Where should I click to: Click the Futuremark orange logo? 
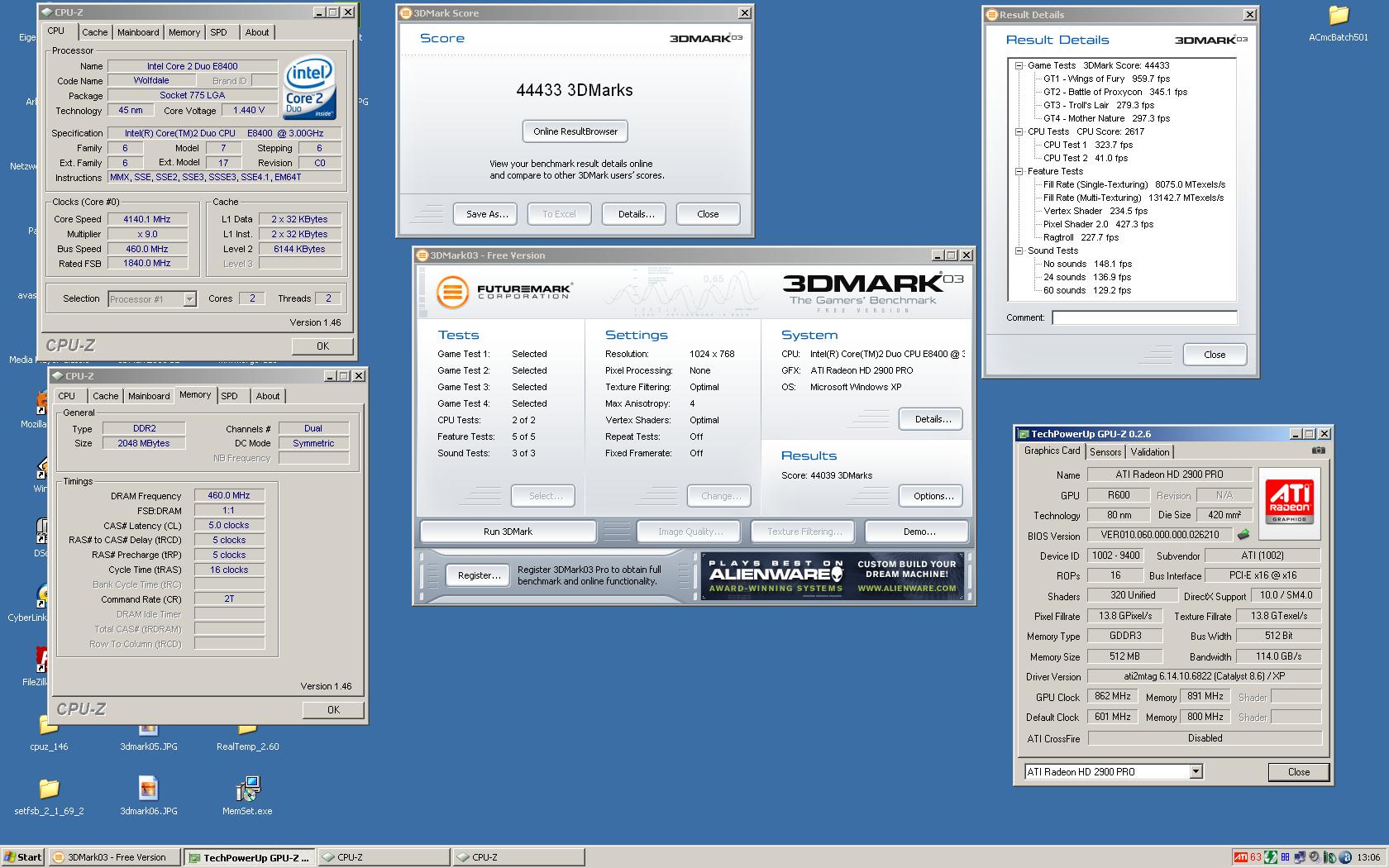pos(452,292)
